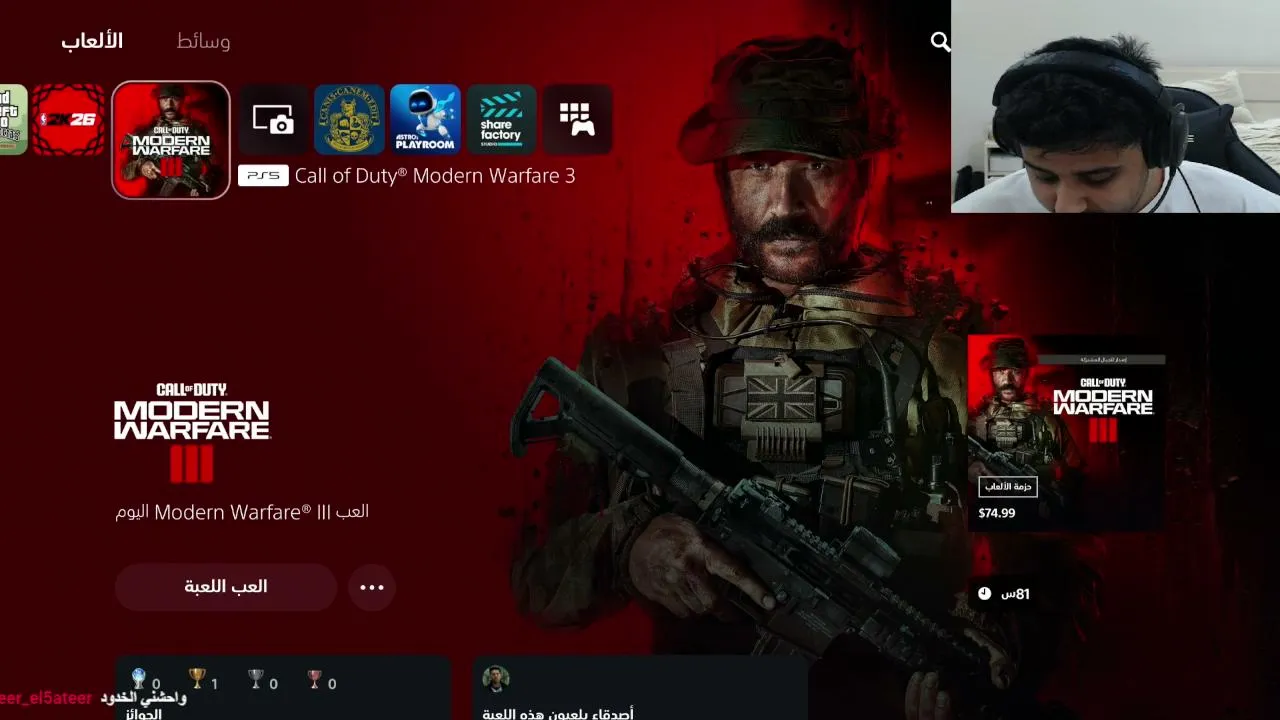Click the العب Modern Warfare III اليوم text
Image resolution: width=1280 pixels, height=720 pixels.
pos(242,512)
